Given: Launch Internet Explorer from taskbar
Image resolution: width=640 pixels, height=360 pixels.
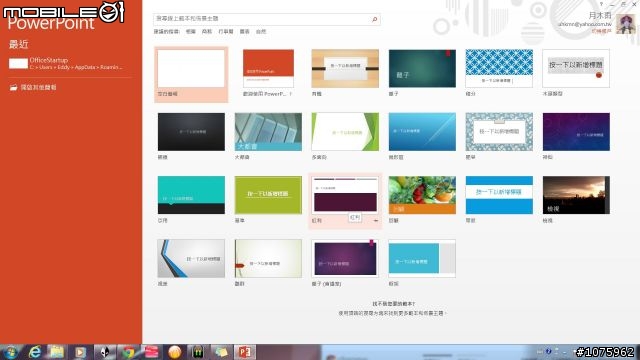Looking at the screenshot, I should click(x=35, y=352).
